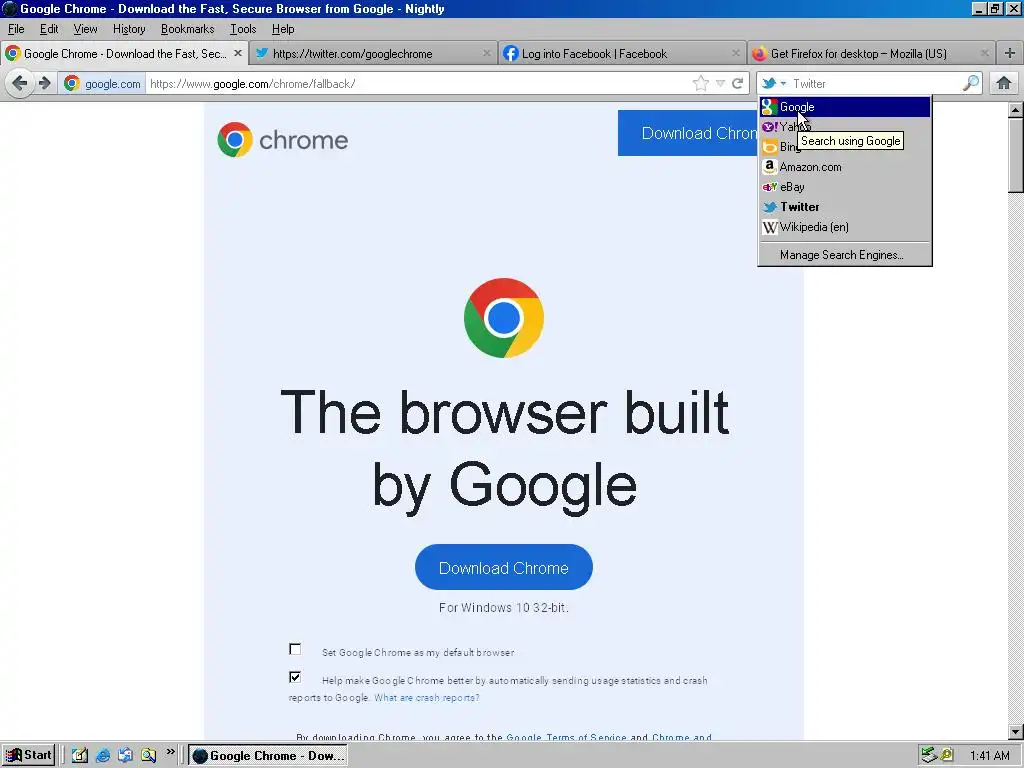
Task: Open the History menu
Action: (x=129, y=29)
